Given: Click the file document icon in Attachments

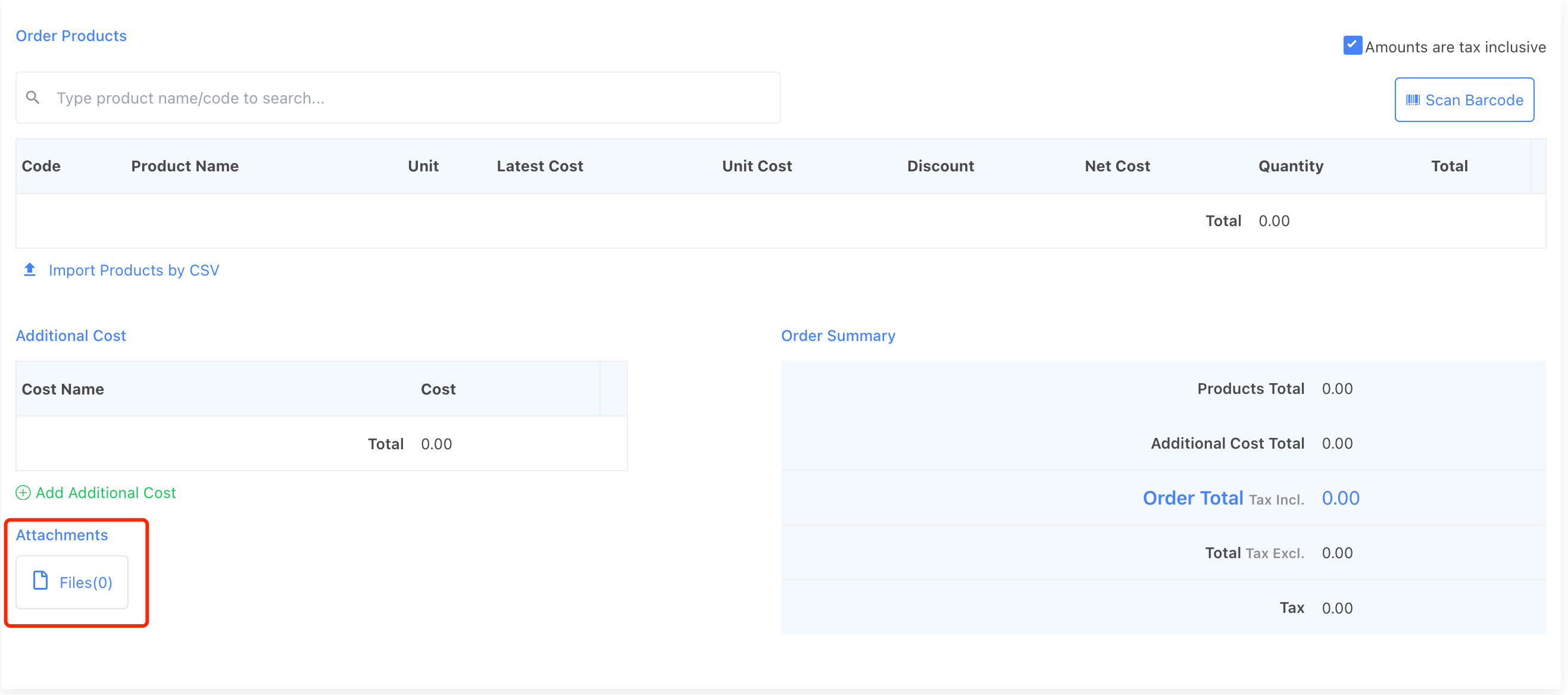Looking at the screenshot, I should (x=40, y=581).
